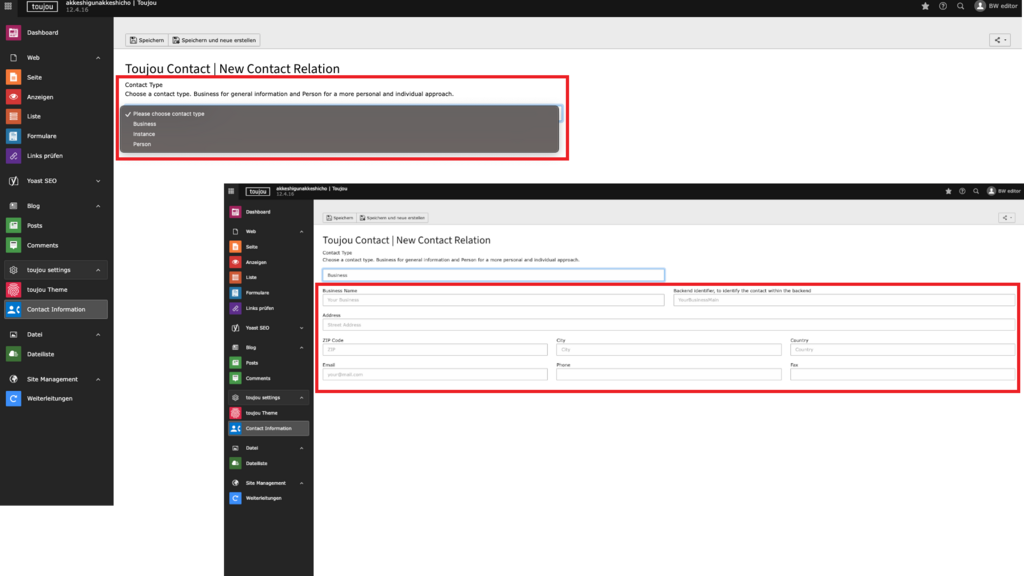
Task: Open search magnifier in topmost header bar
Action: point(960,6)
